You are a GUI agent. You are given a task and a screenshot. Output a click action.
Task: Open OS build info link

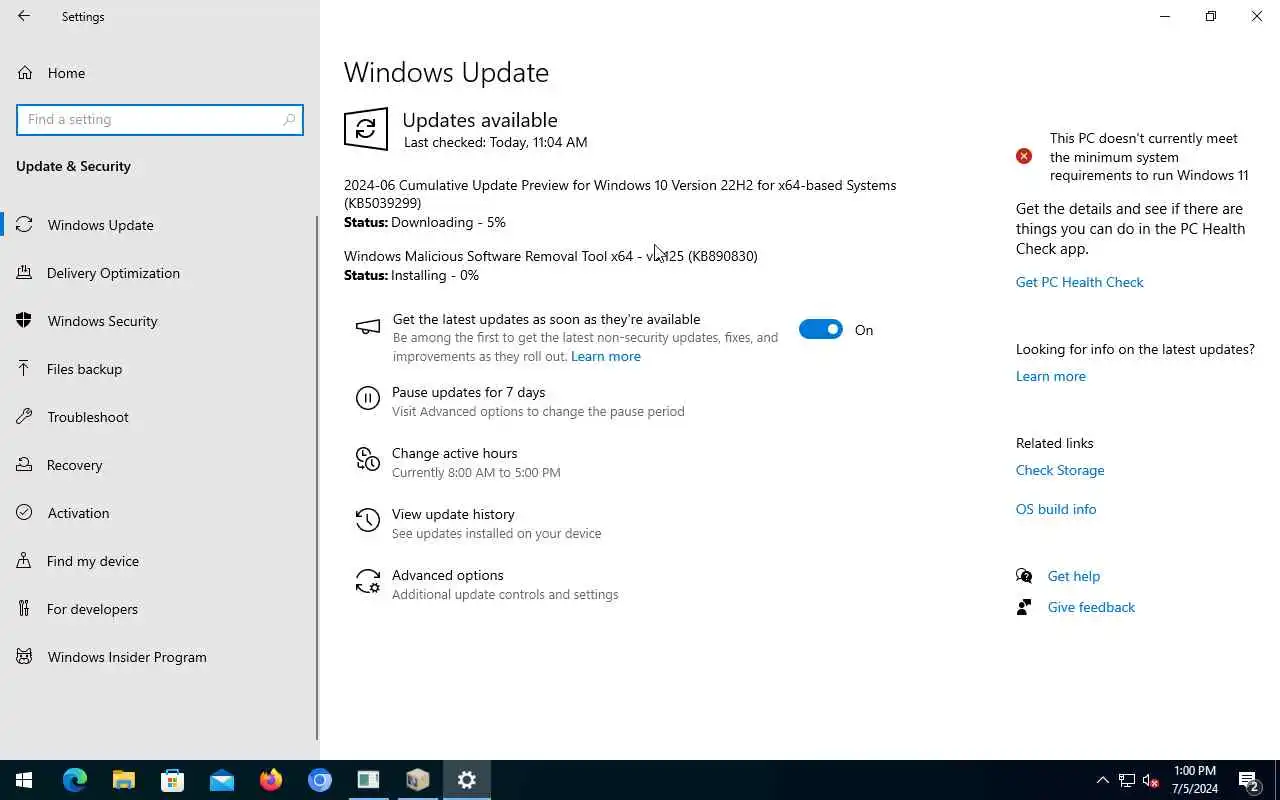tap(1056, 509)
